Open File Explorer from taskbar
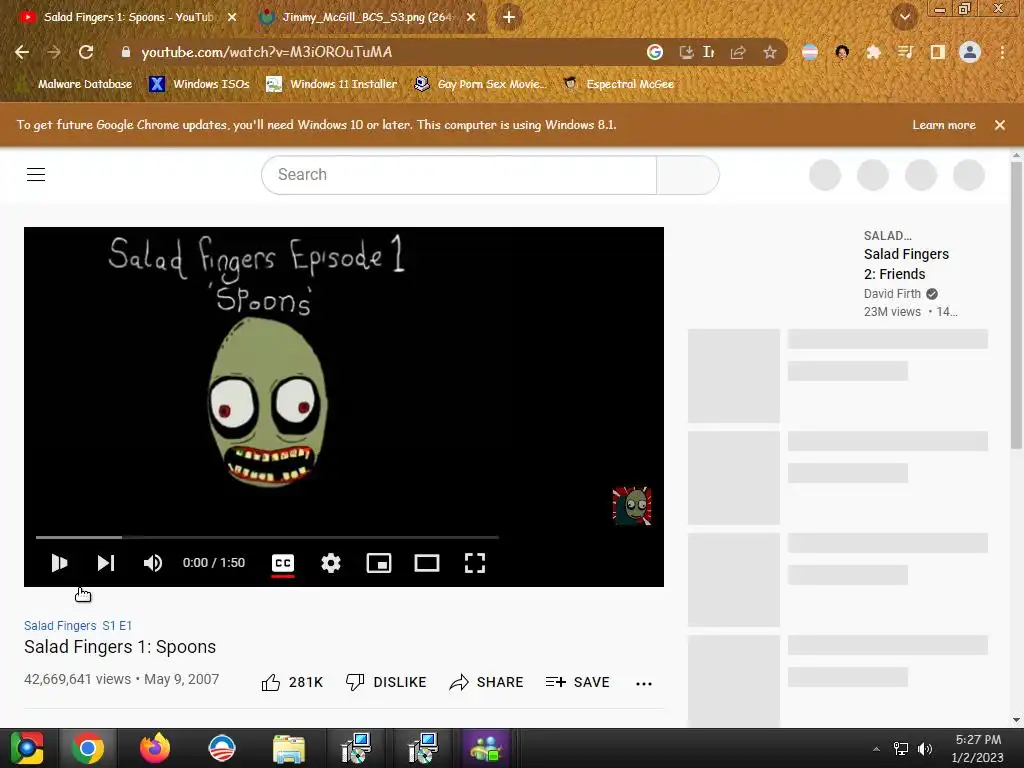Viewport: 1024px width, 768px height. click(x=289, y=748)
